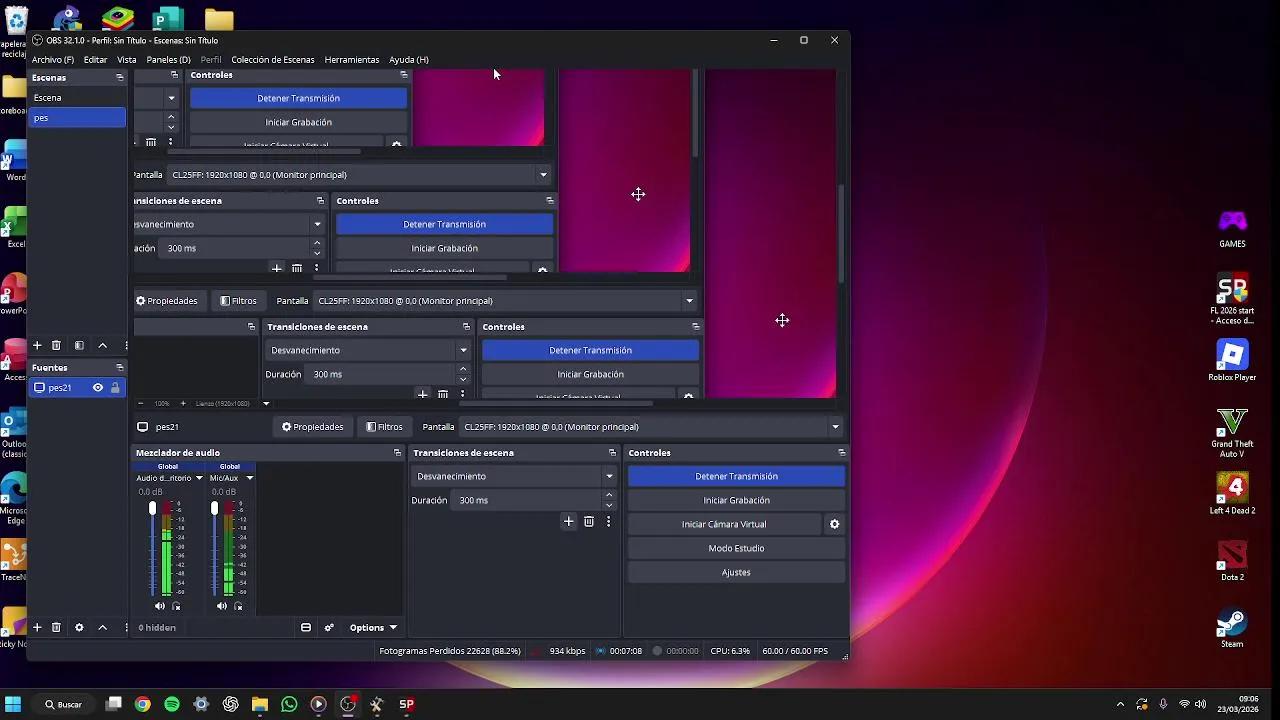1280x720 pixels.
Task: Mute Audio del escritorio speaker
Action: [160, 606]
